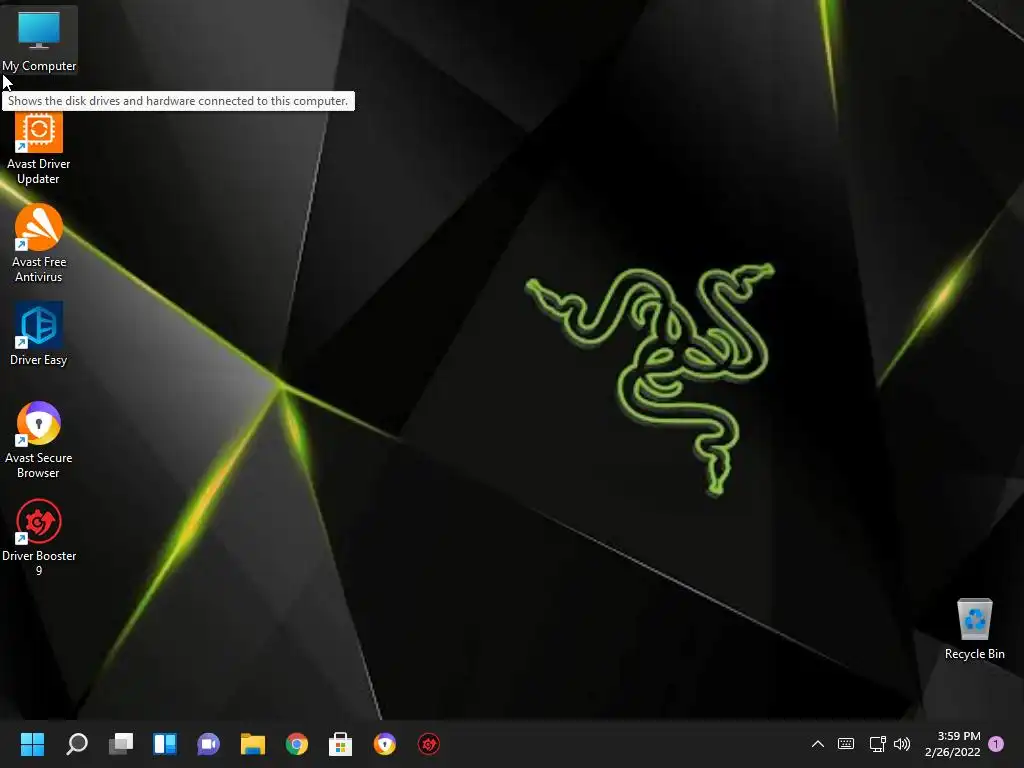
Task: Select the Driver Booster 9 desktop shortcut
Action: pos(39,537)
